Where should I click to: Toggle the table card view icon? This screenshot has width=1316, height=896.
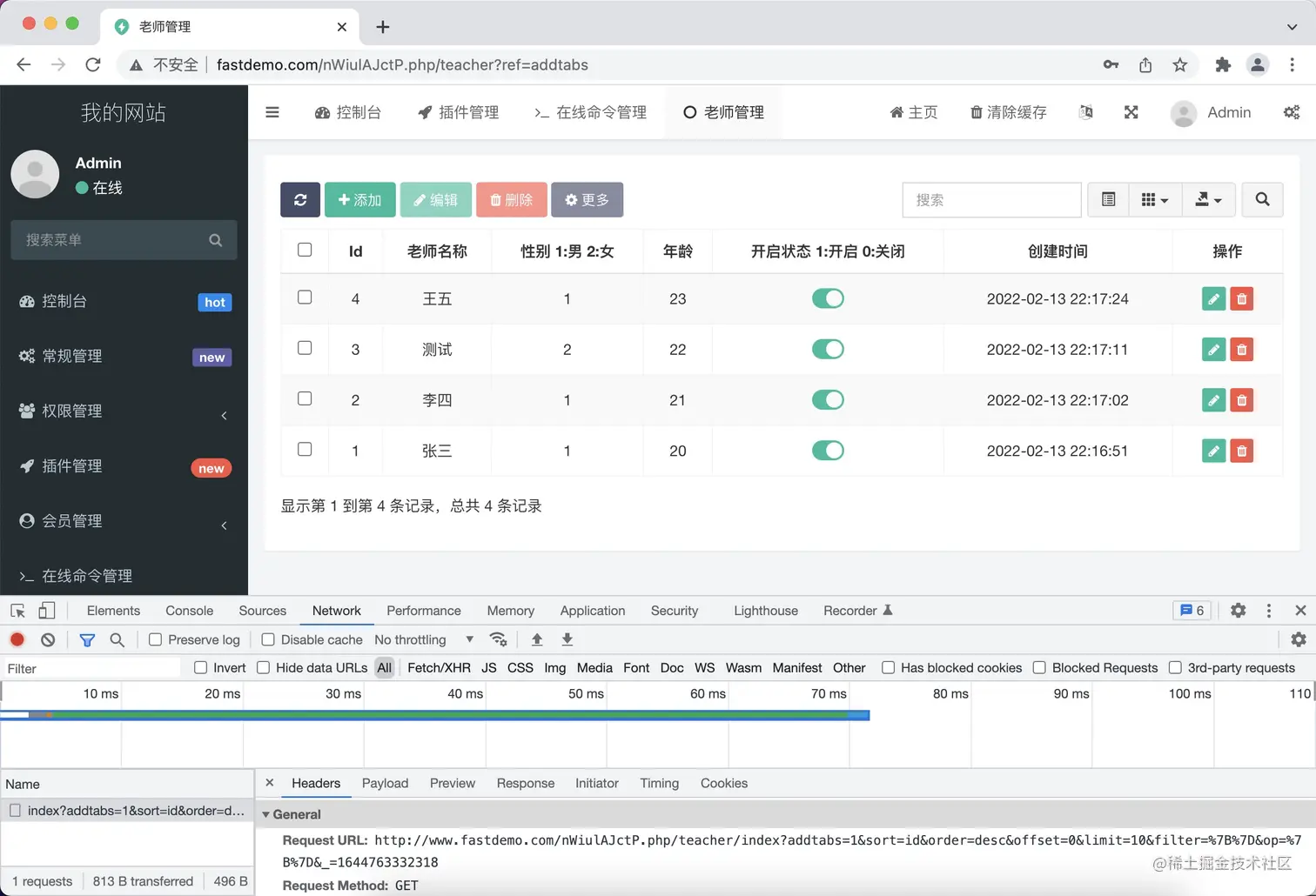tap(1109, 199)
